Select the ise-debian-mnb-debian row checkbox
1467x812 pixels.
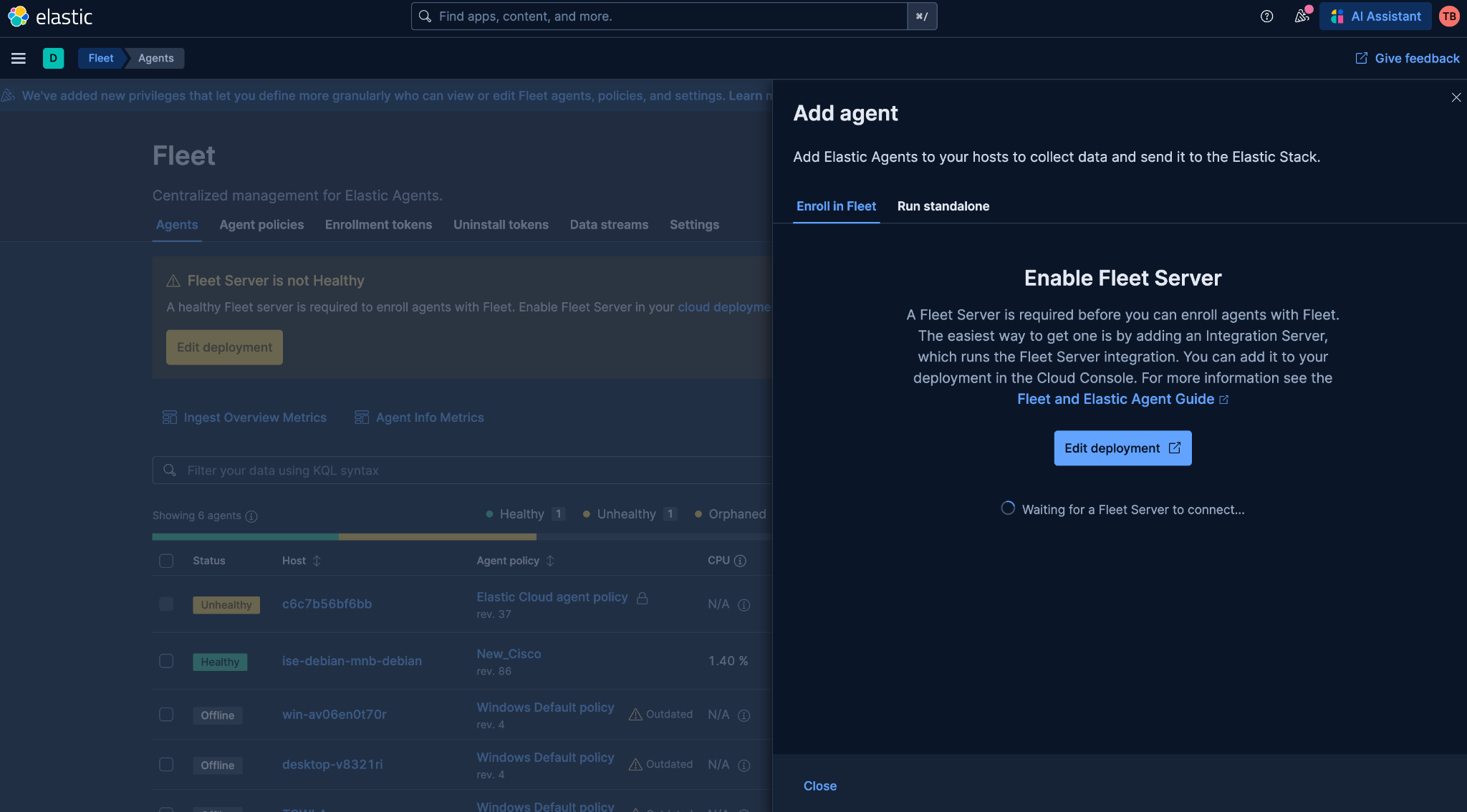tap(166, 661)
